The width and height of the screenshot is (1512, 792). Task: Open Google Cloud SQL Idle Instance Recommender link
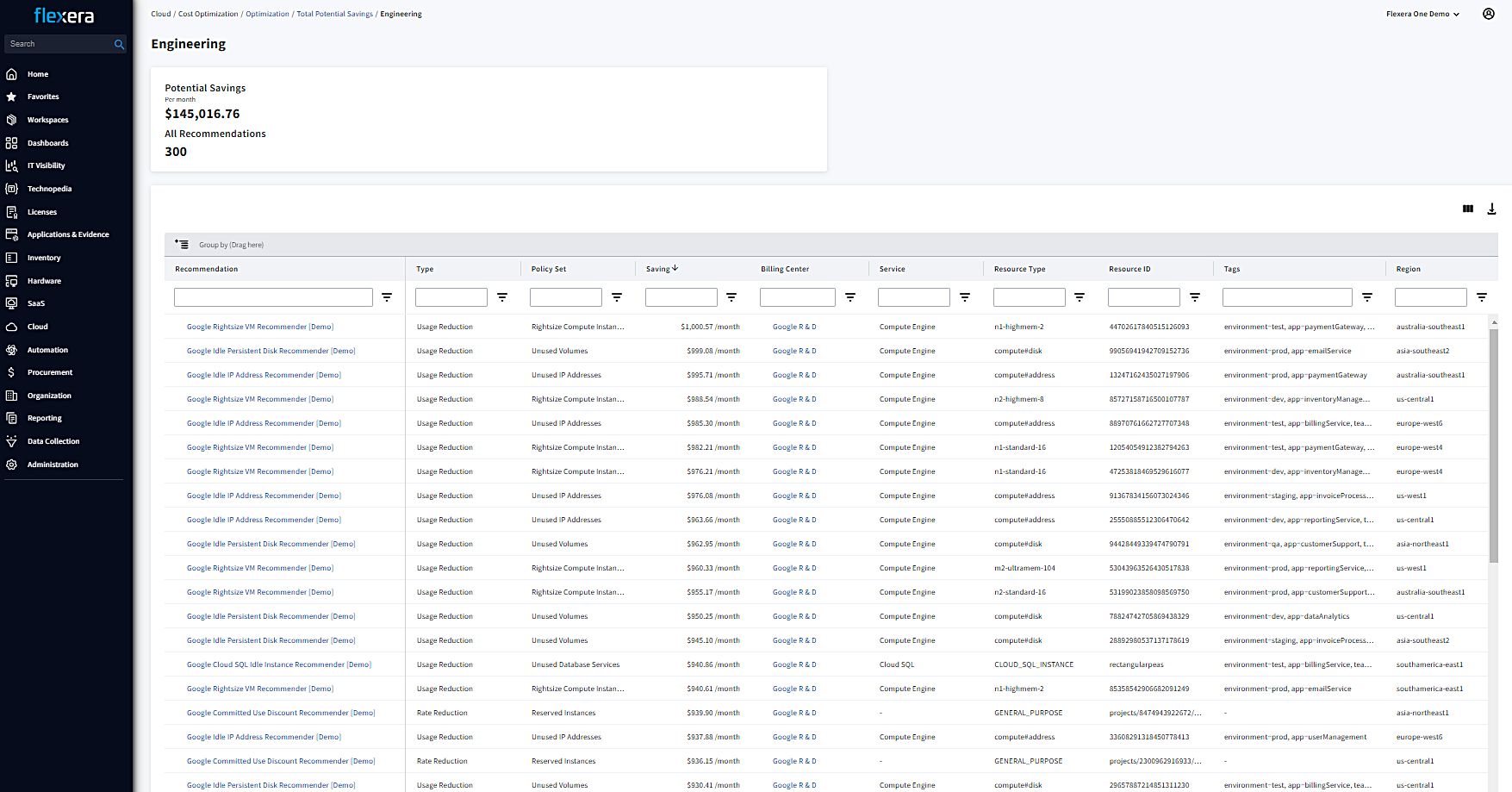[278, 664]
